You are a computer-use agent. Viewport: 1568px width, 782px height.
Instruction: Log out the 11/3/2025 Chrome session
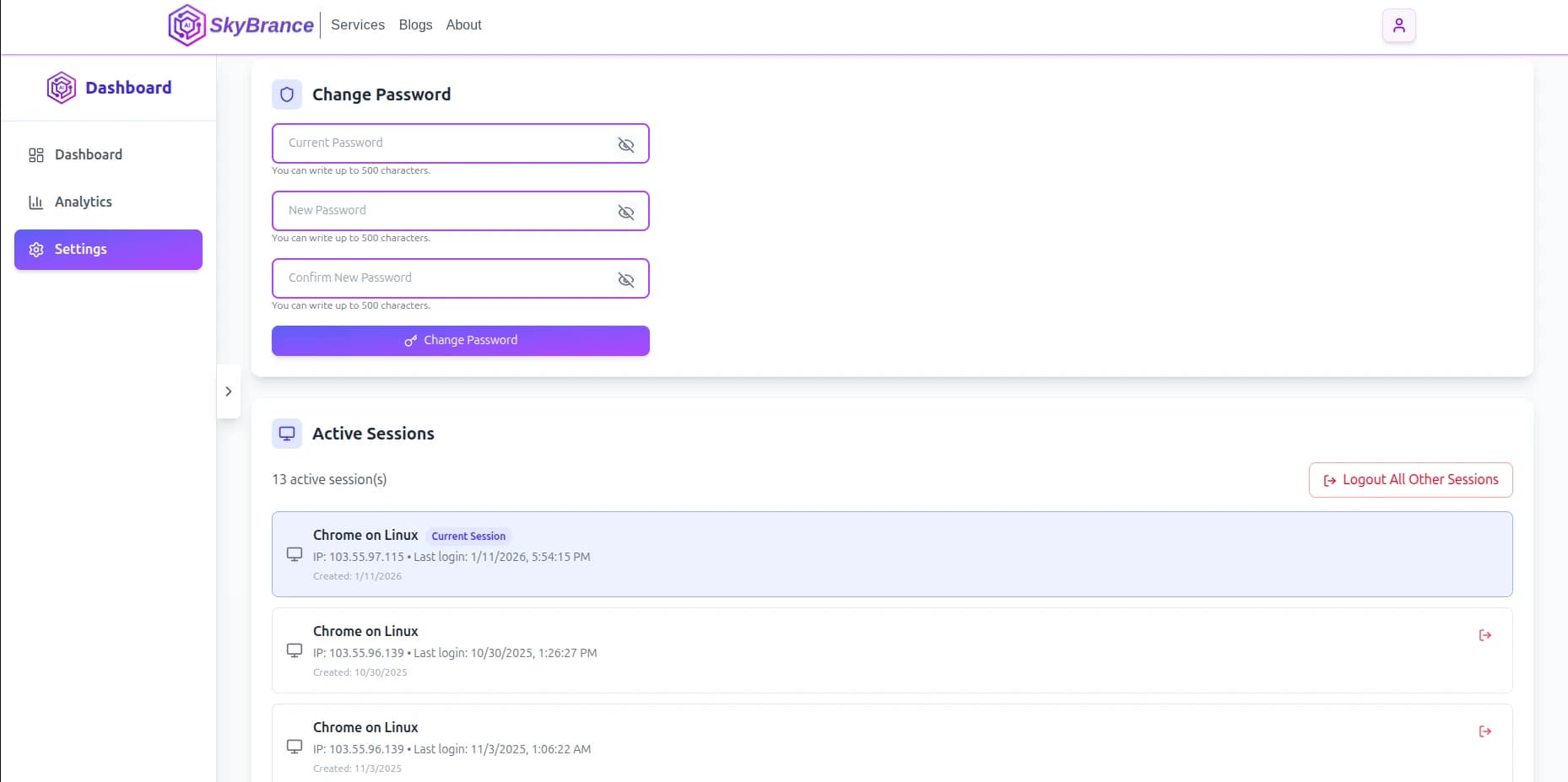point(1484,731)
